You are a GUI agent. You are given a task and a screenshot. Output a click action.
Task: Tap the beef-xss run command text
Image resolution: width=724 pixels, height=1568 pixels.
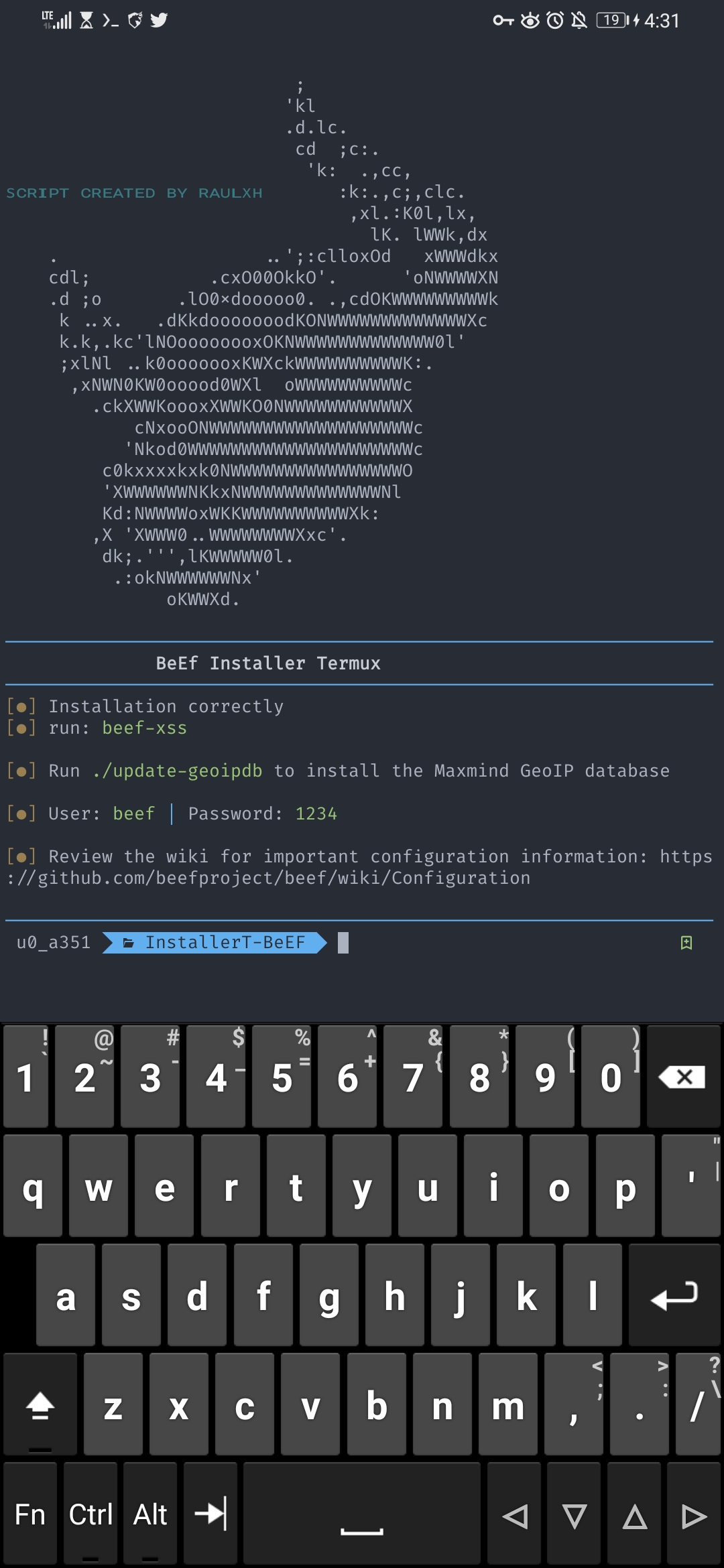click(x=145, y=728)
